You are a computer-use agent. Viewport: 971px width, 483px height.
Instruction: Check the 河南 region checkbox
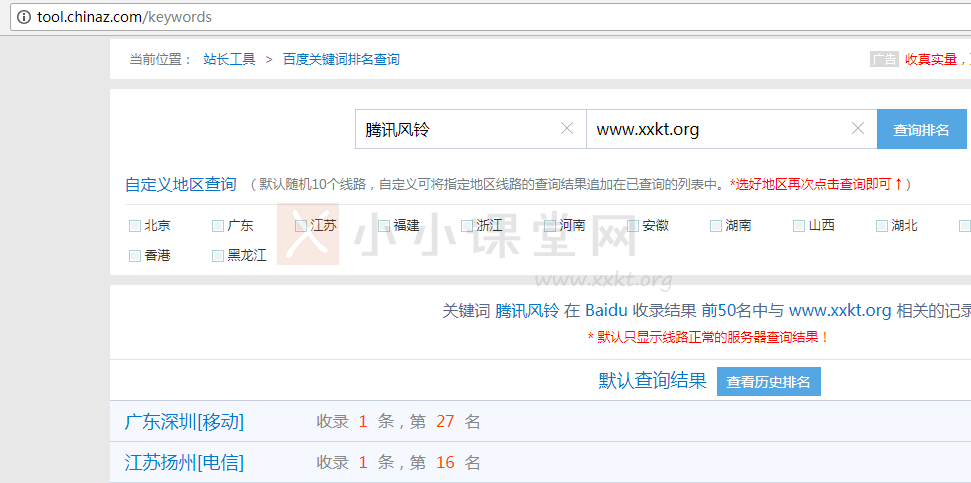click(x=550, y=226)
